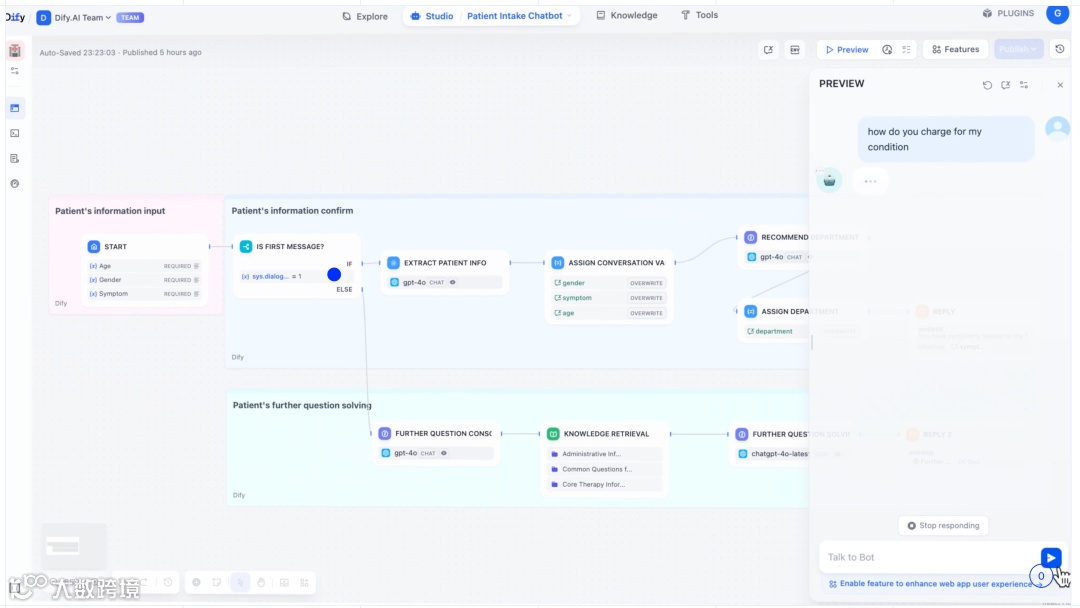Click gpt-4o model in EXTRACT PATIENT INFO

pyautogui.click(x=445, y=282)
